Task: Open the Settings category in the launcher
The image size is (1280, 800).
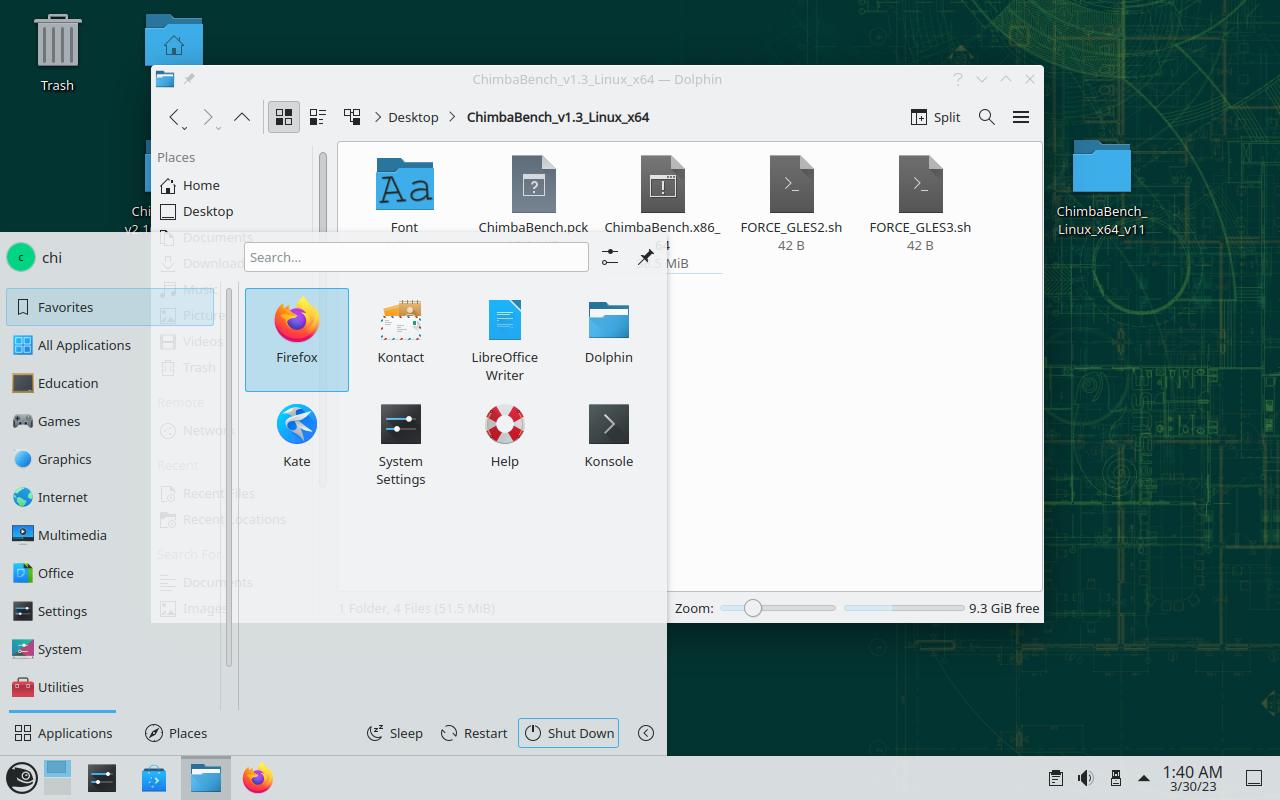Action: tap(110, 611)
